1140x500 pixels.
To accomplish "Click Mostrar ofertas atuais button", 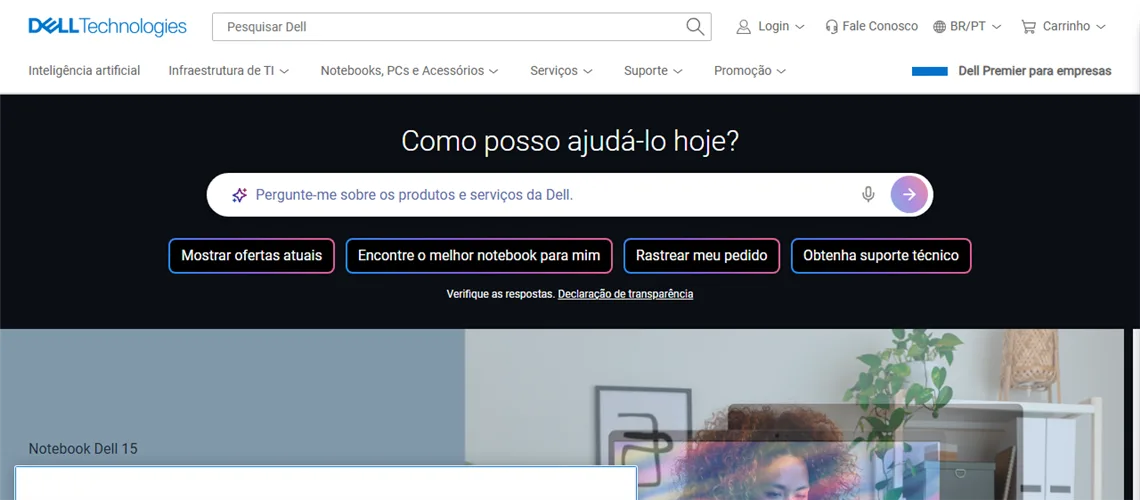I will pos(252,256).
